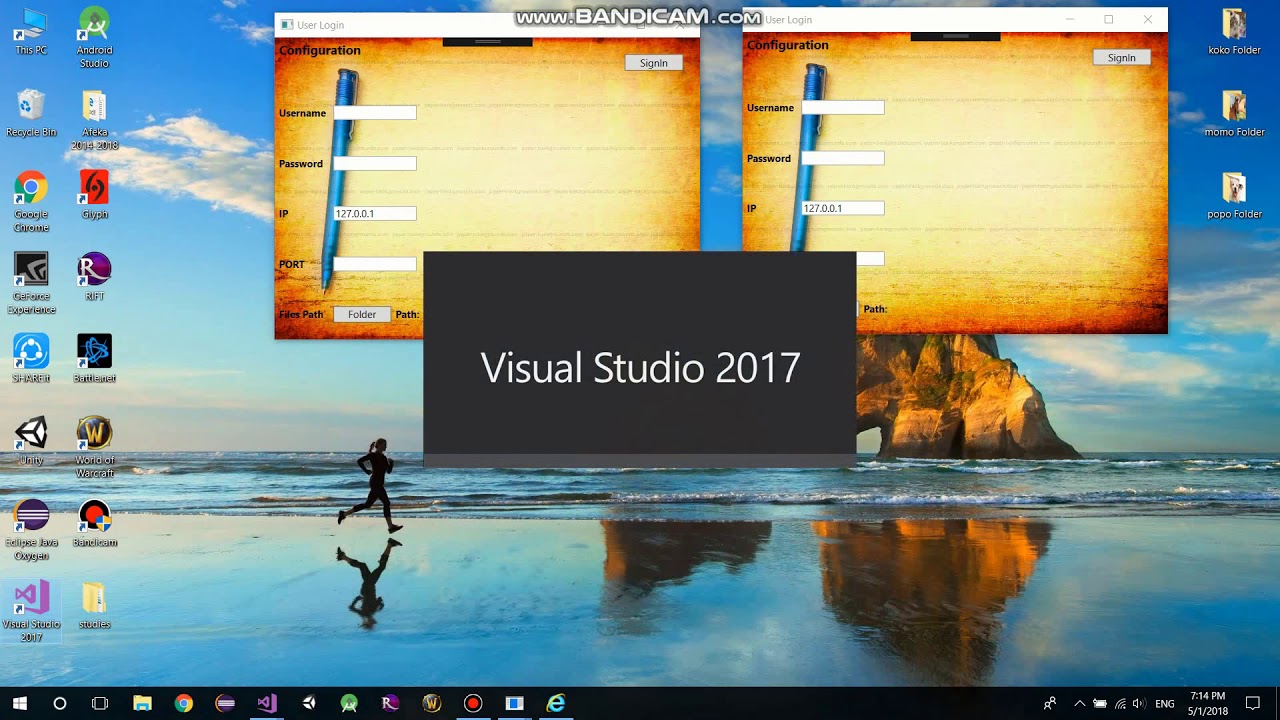Select the Visual Studio 2017 desktop icon
Viewport: 1280px width, 720px height.
(31, 611)
